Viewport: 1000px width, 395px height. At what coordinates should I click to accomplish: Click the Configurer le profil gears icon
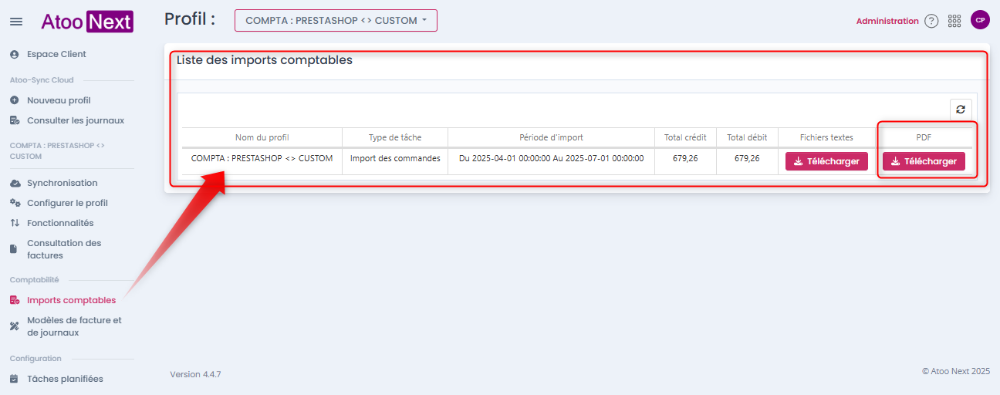[x=15, y=203]
